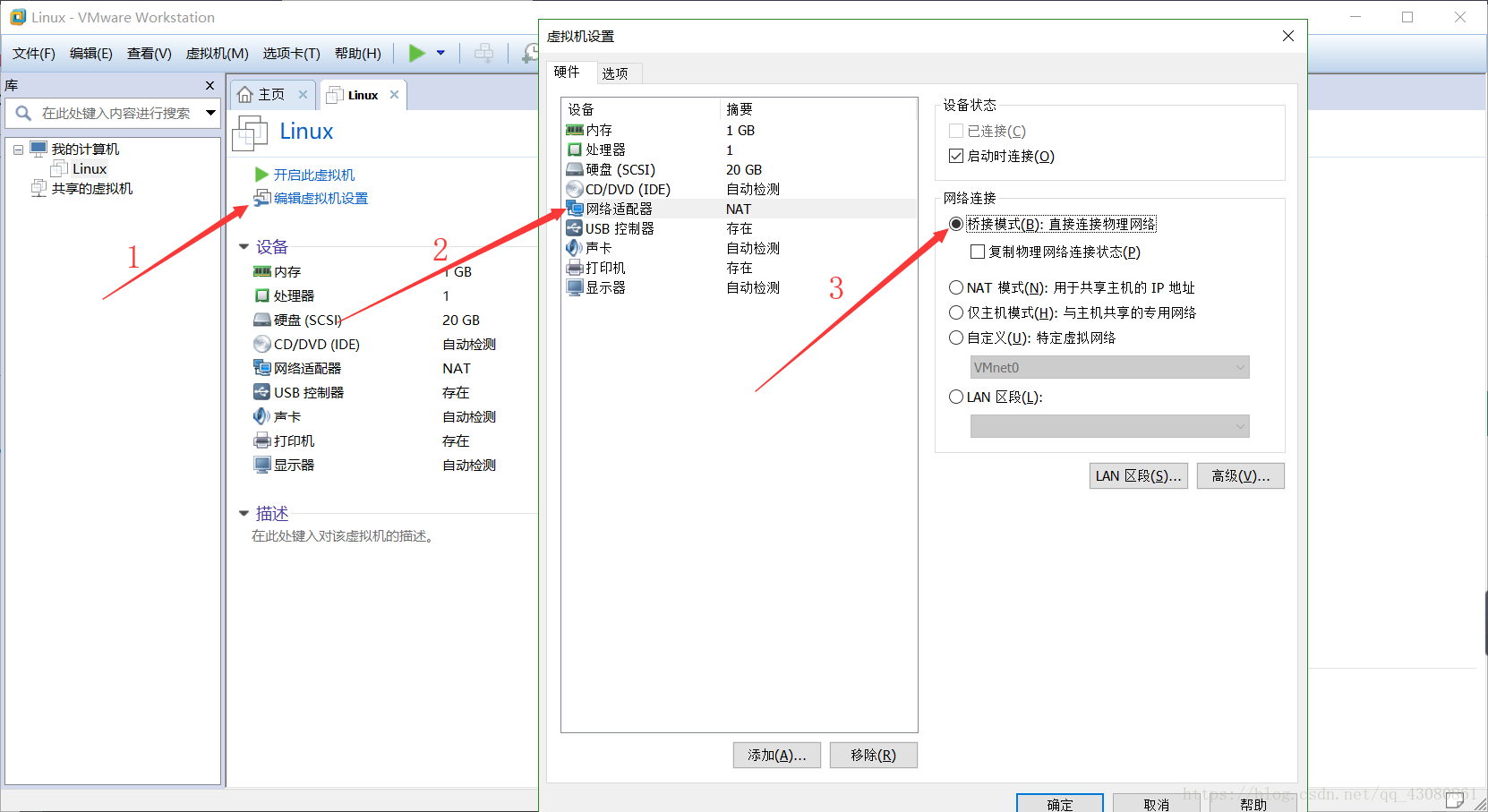Close the 库 library panel
This screenshot has height=812, width=1488.
[210, 85]
